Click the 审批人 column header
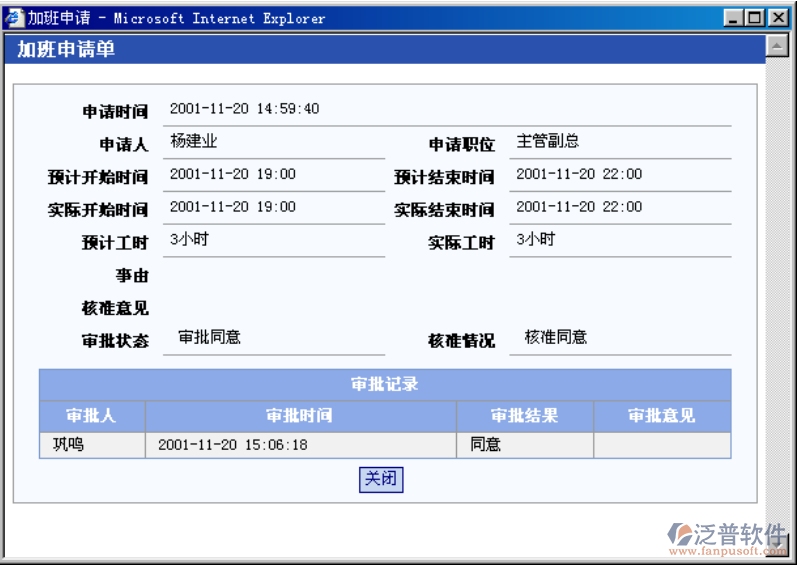The image size is (797, 567). (92, 416)
